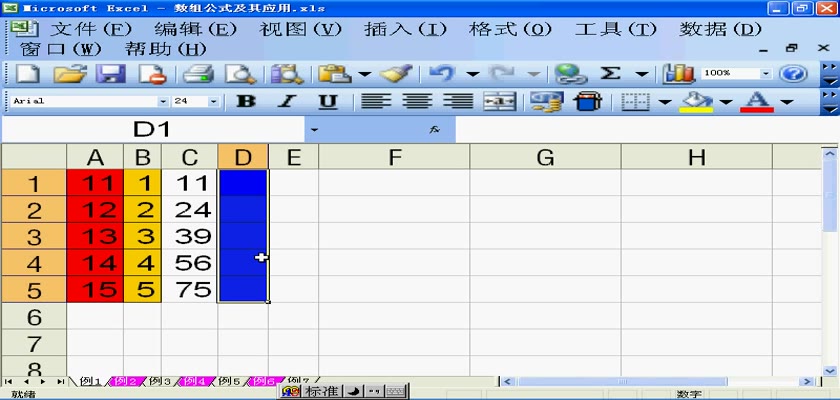Open a file with the Open folder icon
The width and height of the screenshot is (840, 400).
[x=69, y=74]
